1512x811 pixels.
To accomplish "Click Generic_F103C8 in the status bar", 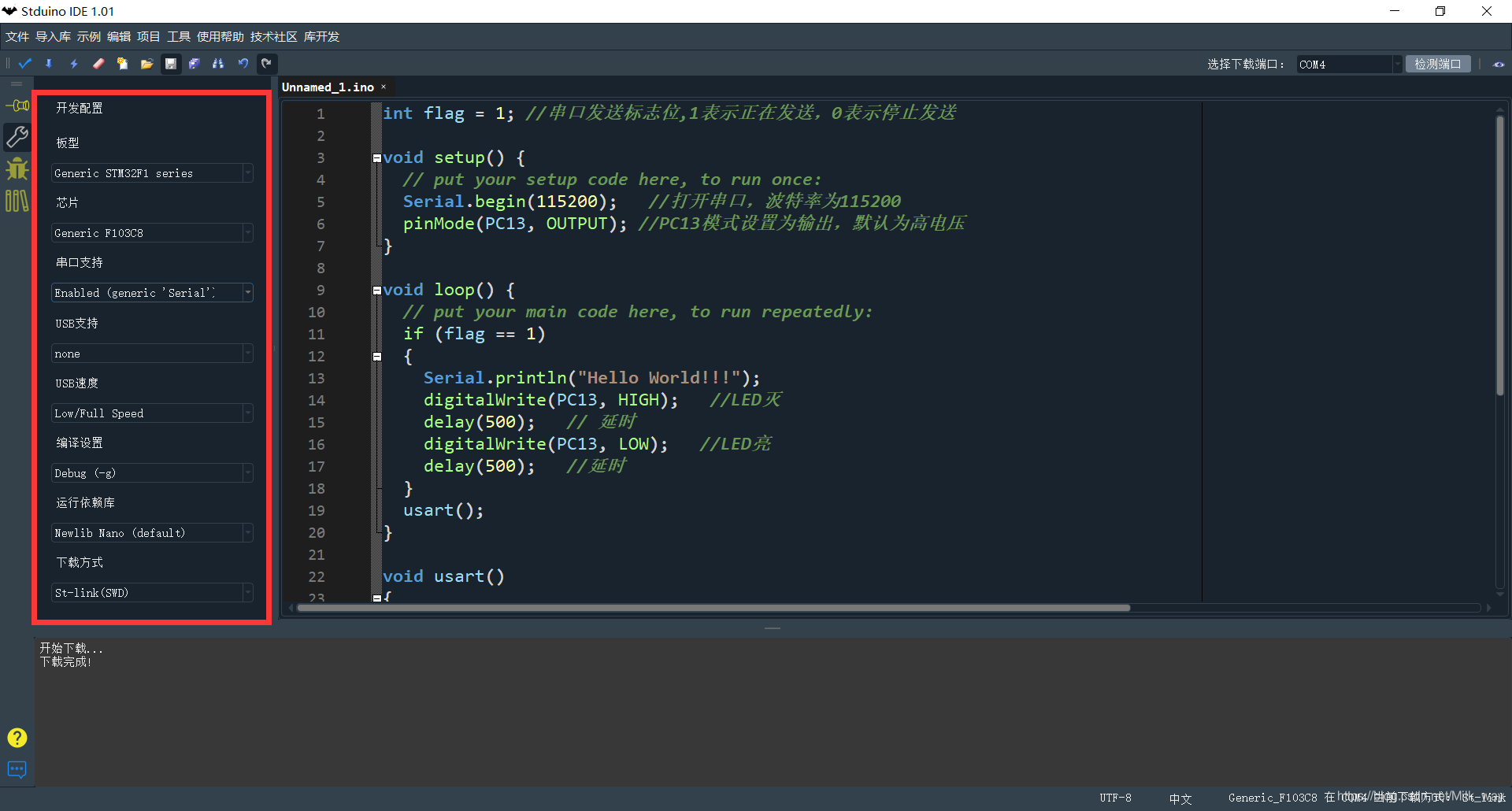I will [1272, 798].
